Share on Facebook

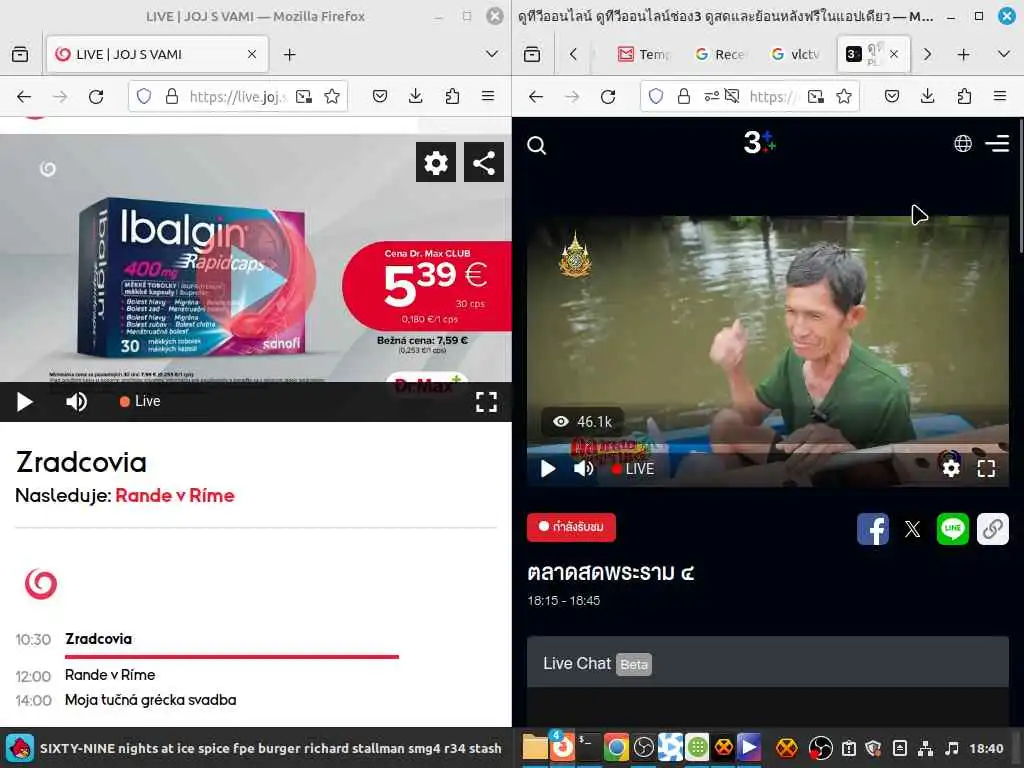(872, 528)
